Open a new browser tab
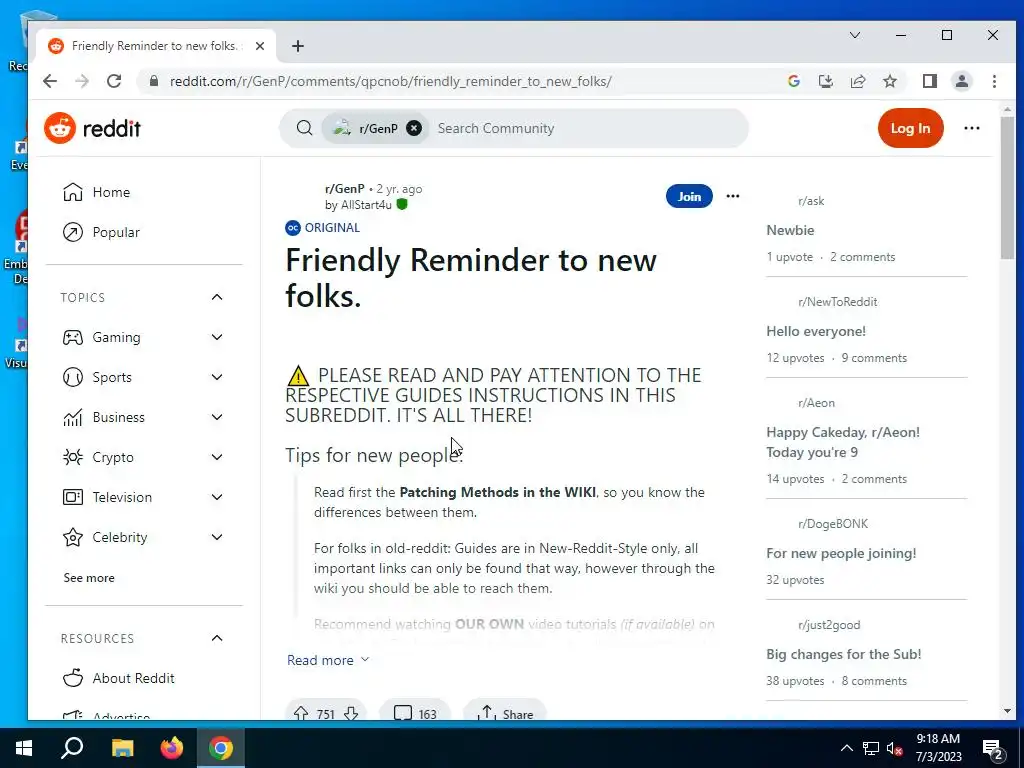 tap(298, 46)
